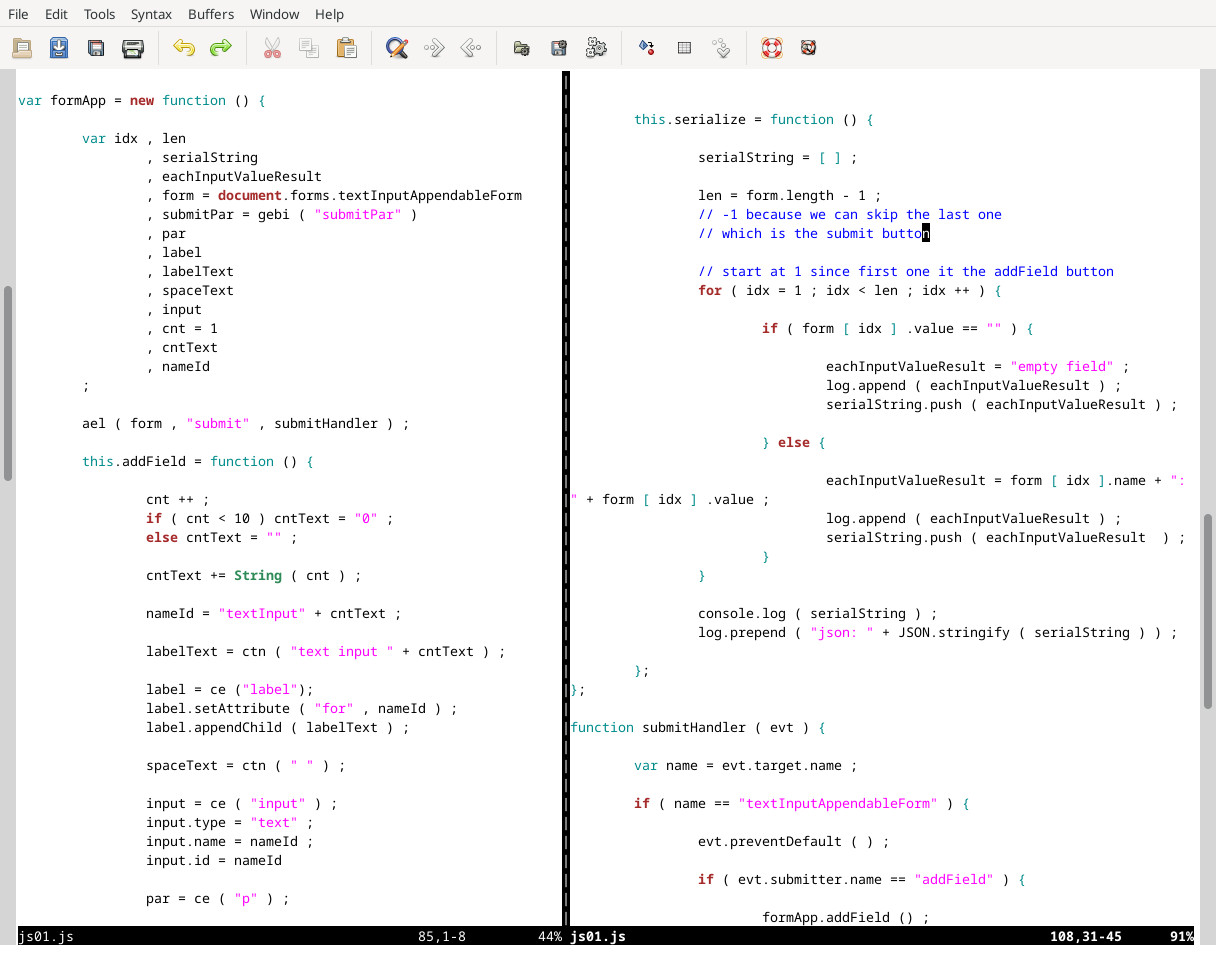Open the Syntax menu
This screenshot has height=967, width=1216.
tap(151, 14)
